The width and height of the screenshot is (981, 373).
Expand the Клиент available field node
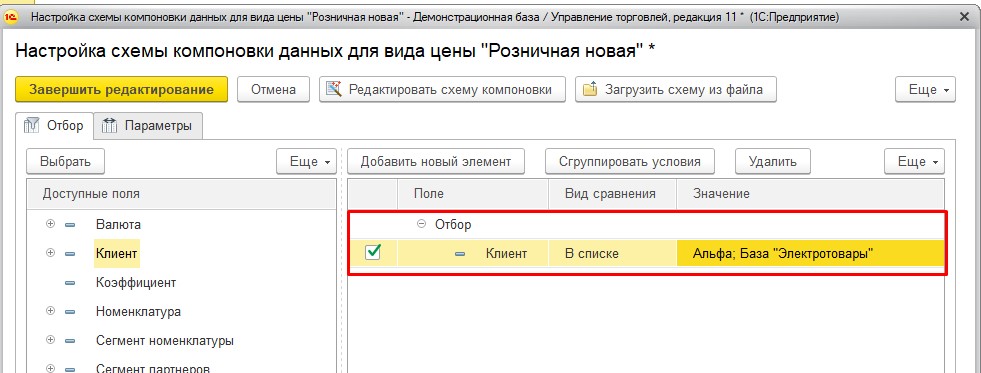(51, 253)
